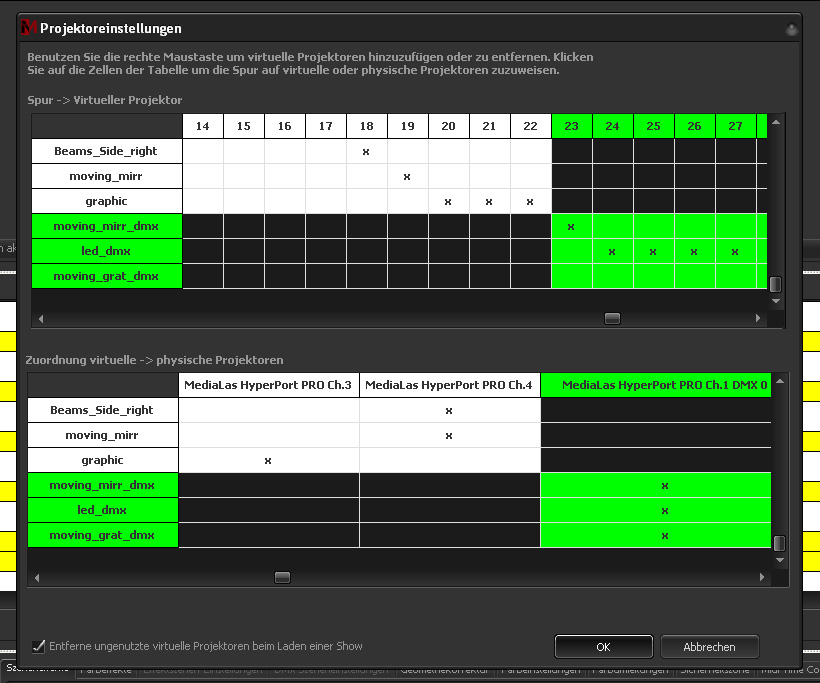The height and width of the screenshot is (683, 820).
Task: Toggle graphic mapping to HyperPort Ch.3
Action: point(269,461)
